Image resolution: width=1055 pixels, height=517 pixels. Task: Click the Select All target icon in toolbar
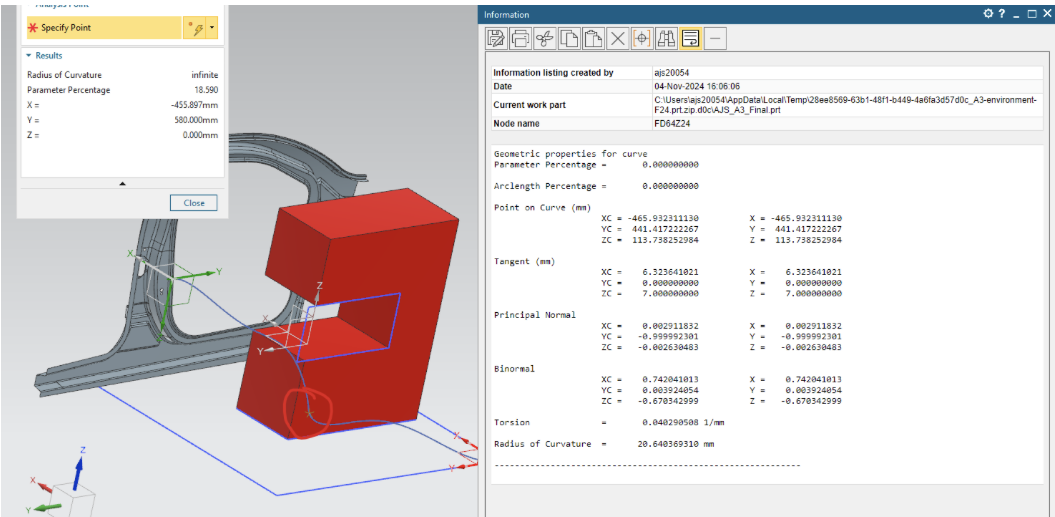click(x=642, y=39)
